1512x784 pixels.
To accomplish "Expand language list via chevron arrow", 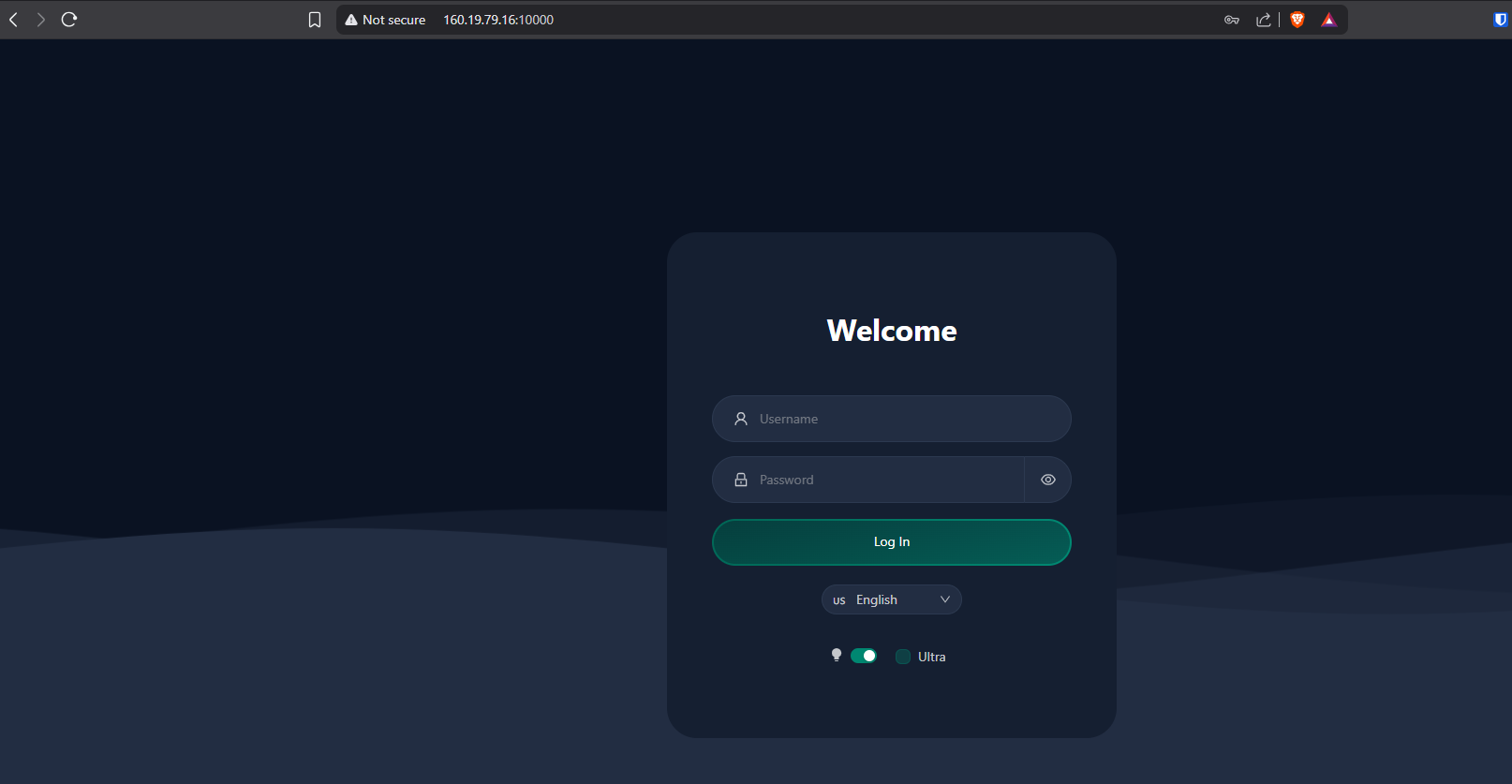I will (945, 599).
